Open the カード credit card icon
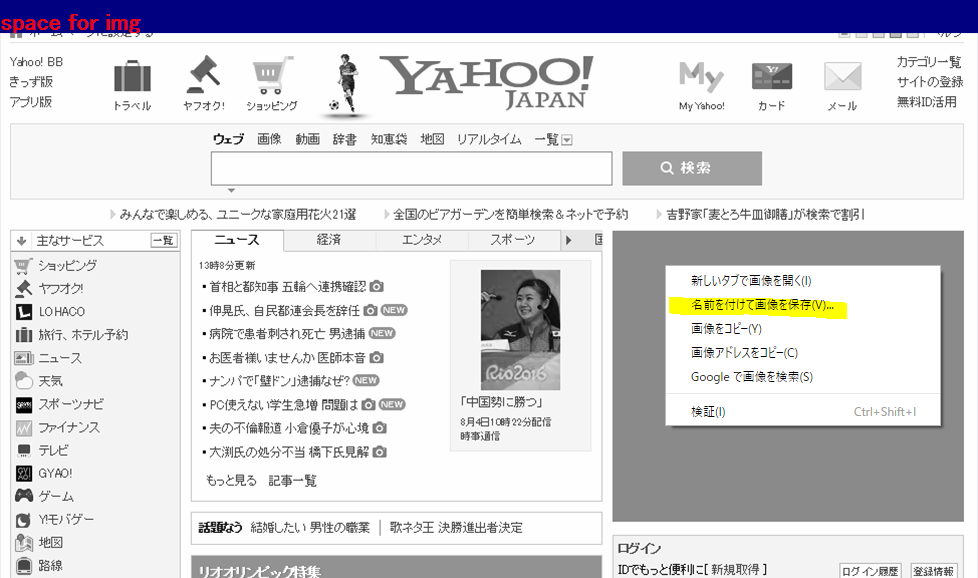The height and width of the screenshot is (578, 978). point(772,77)
